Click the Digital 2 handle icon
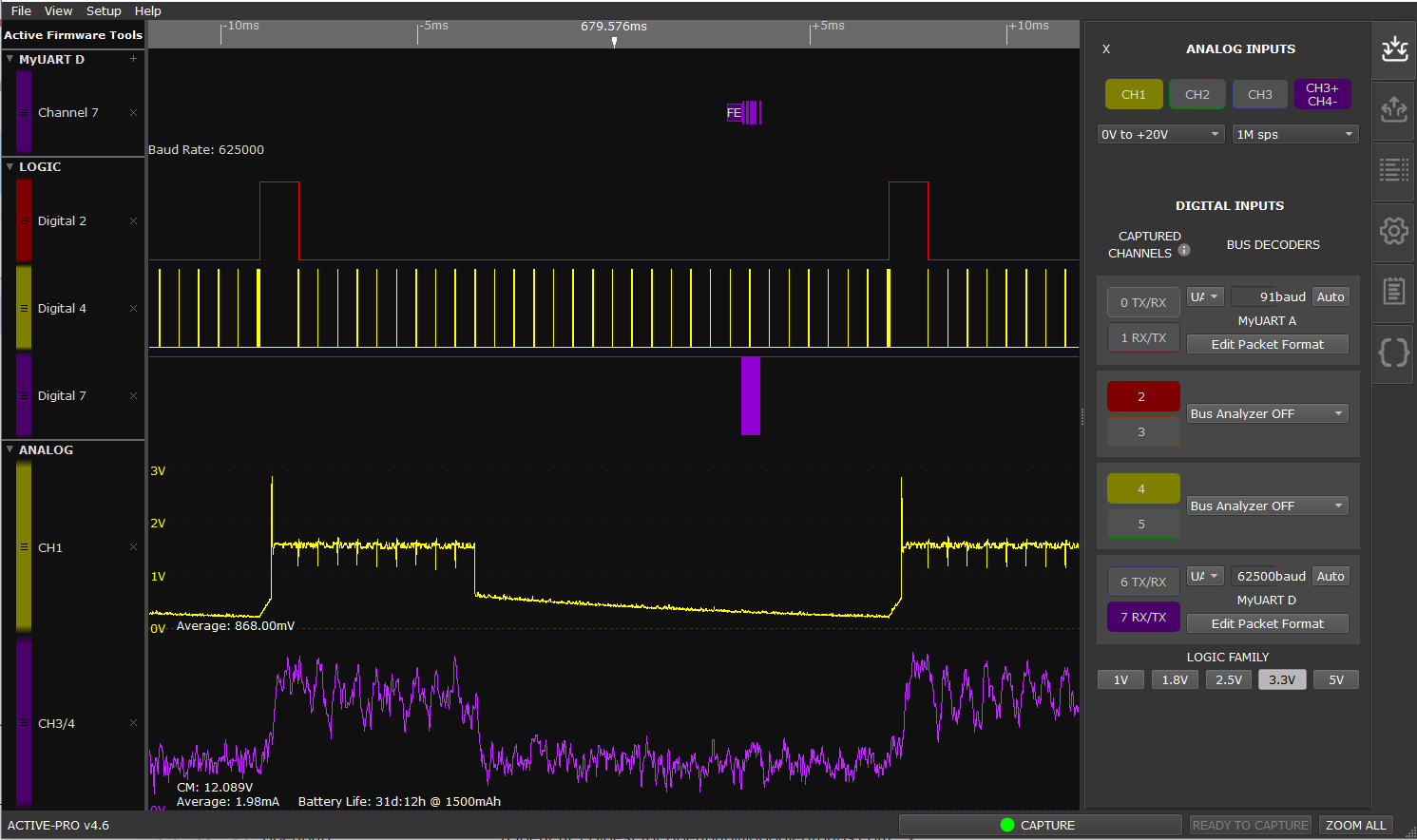 (x=24, y=220)
